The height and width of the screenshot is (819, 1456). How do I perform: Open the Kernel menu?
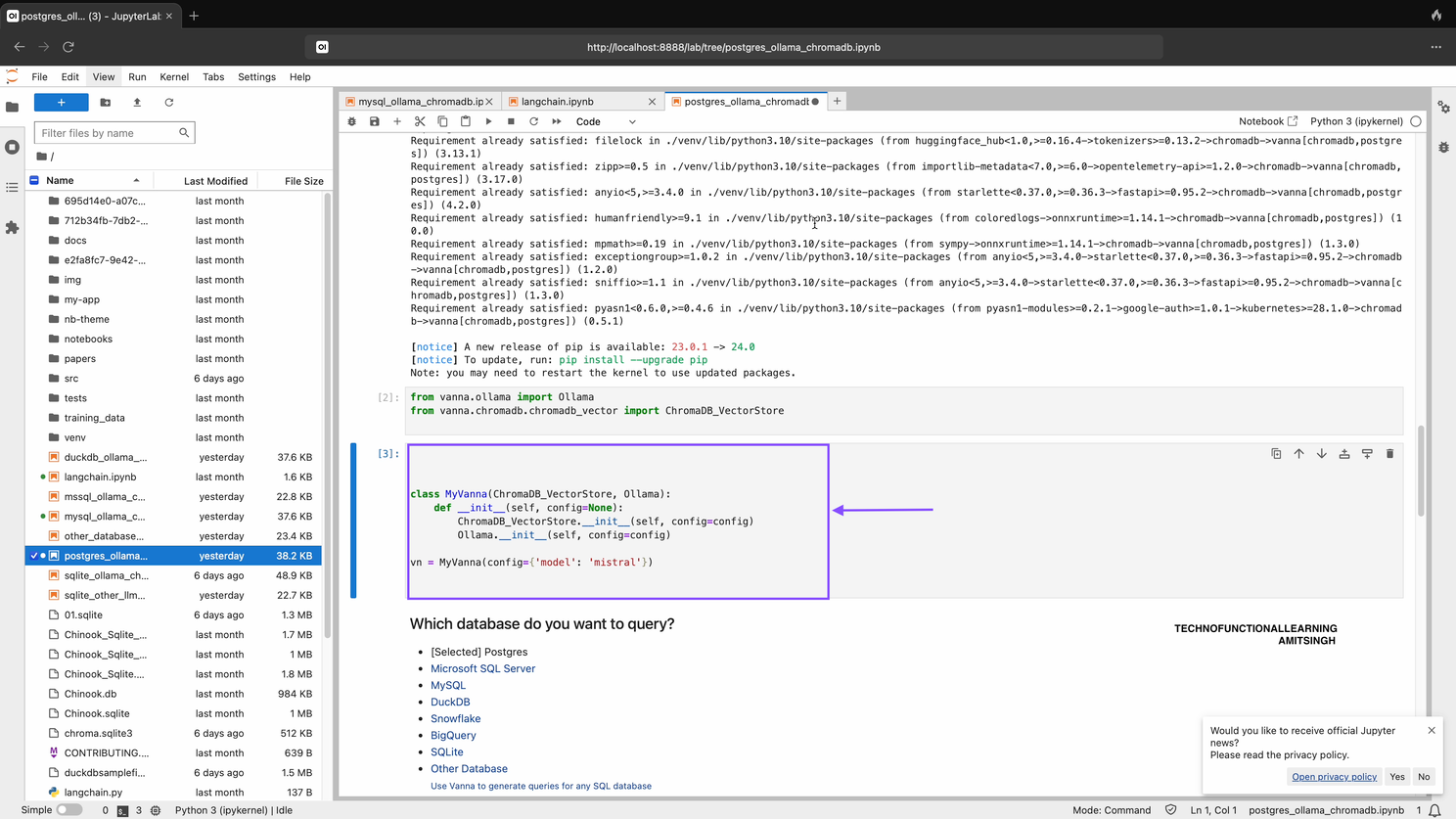pyautogui.click(x=174, y=76)
